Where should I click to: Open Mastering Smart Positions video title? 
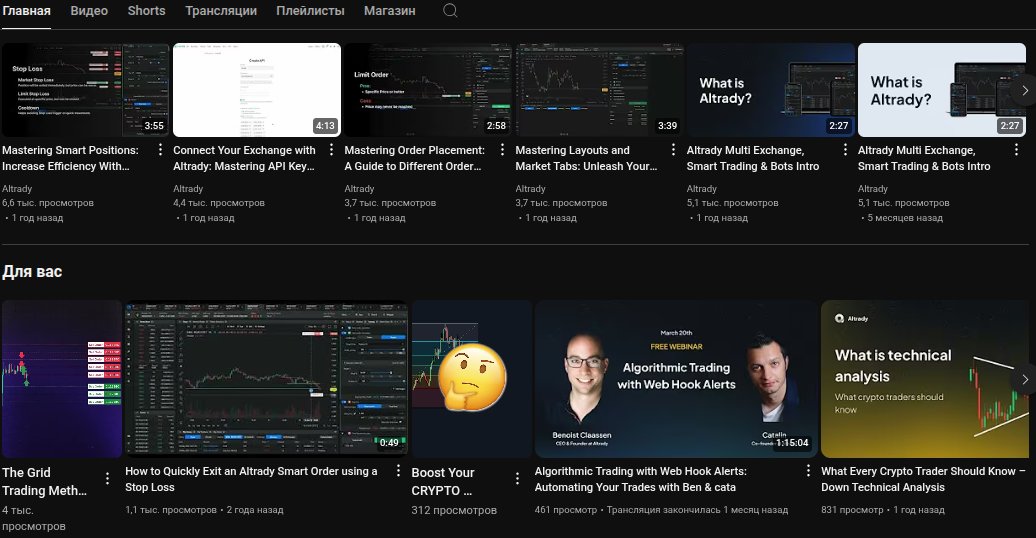tap(71, 159)
